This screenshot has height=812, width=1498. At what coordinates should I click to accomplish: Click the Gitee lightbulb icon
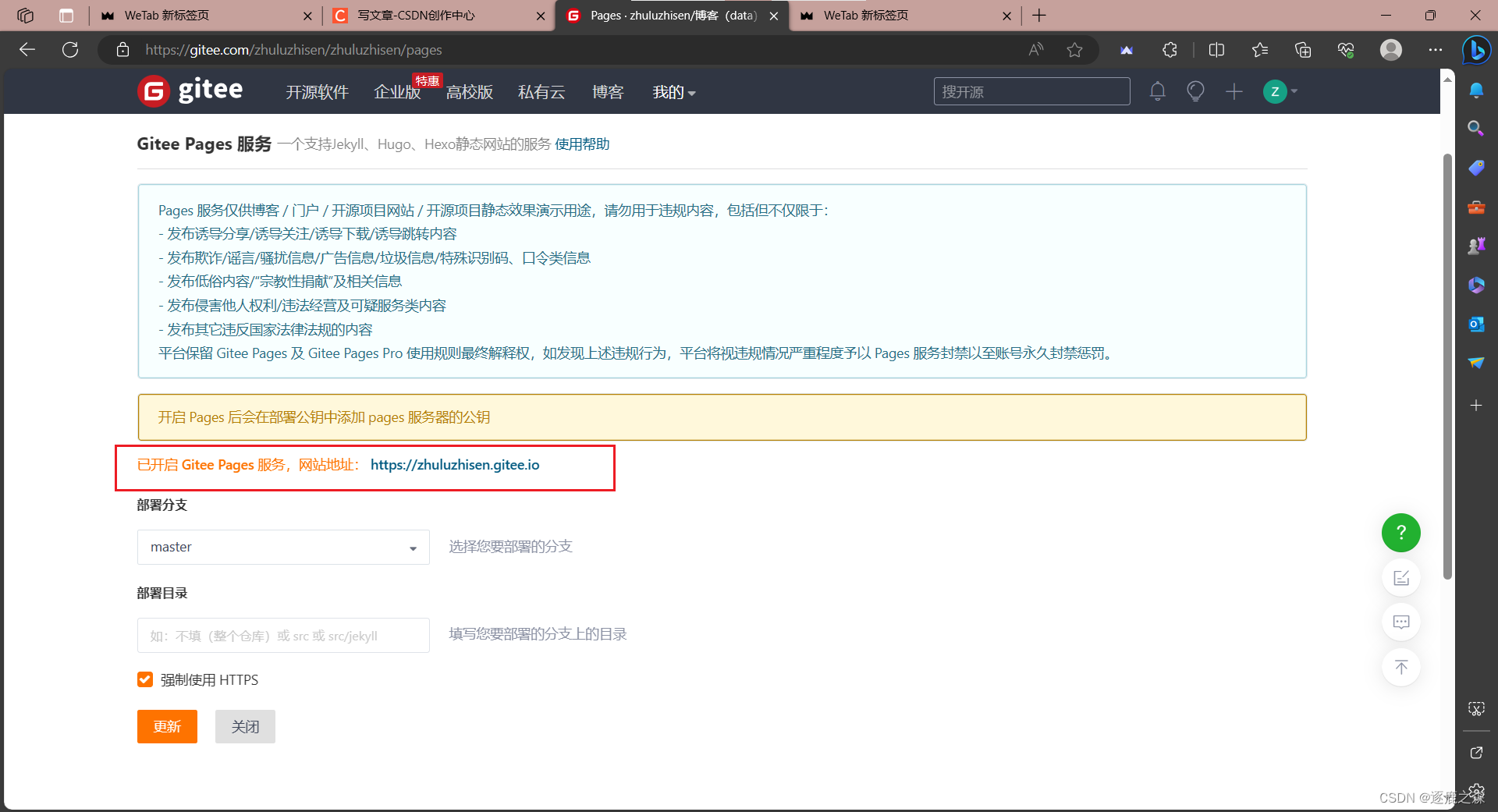tap(1195, 91)
